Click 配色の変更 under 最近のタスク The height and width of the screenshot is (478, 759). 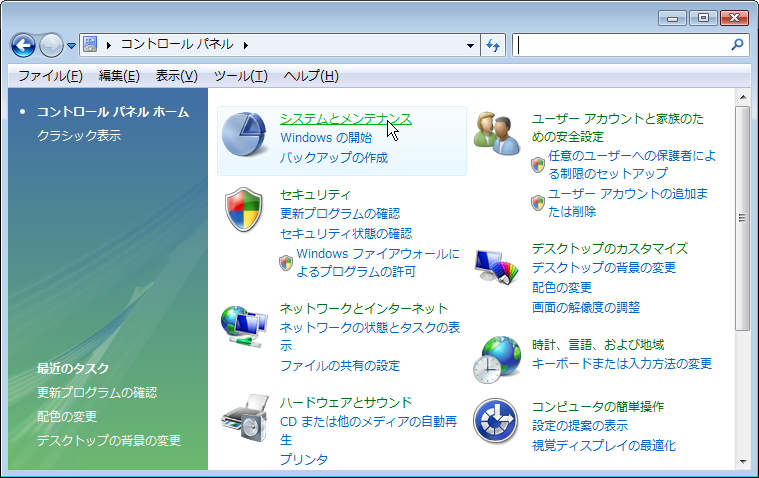(67, 416)
